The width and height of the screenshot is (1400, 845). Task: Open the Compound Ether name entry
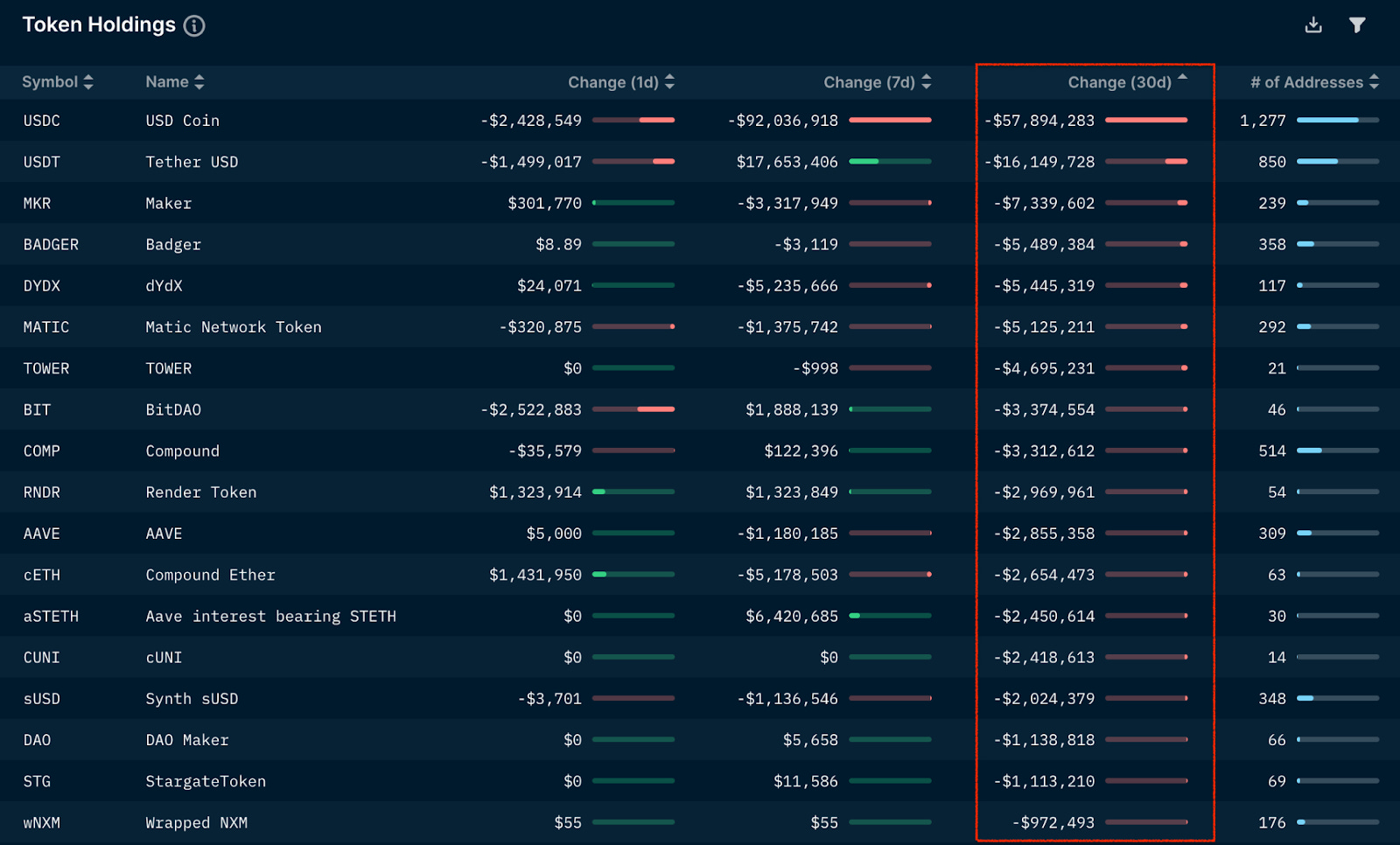point(211,575)
